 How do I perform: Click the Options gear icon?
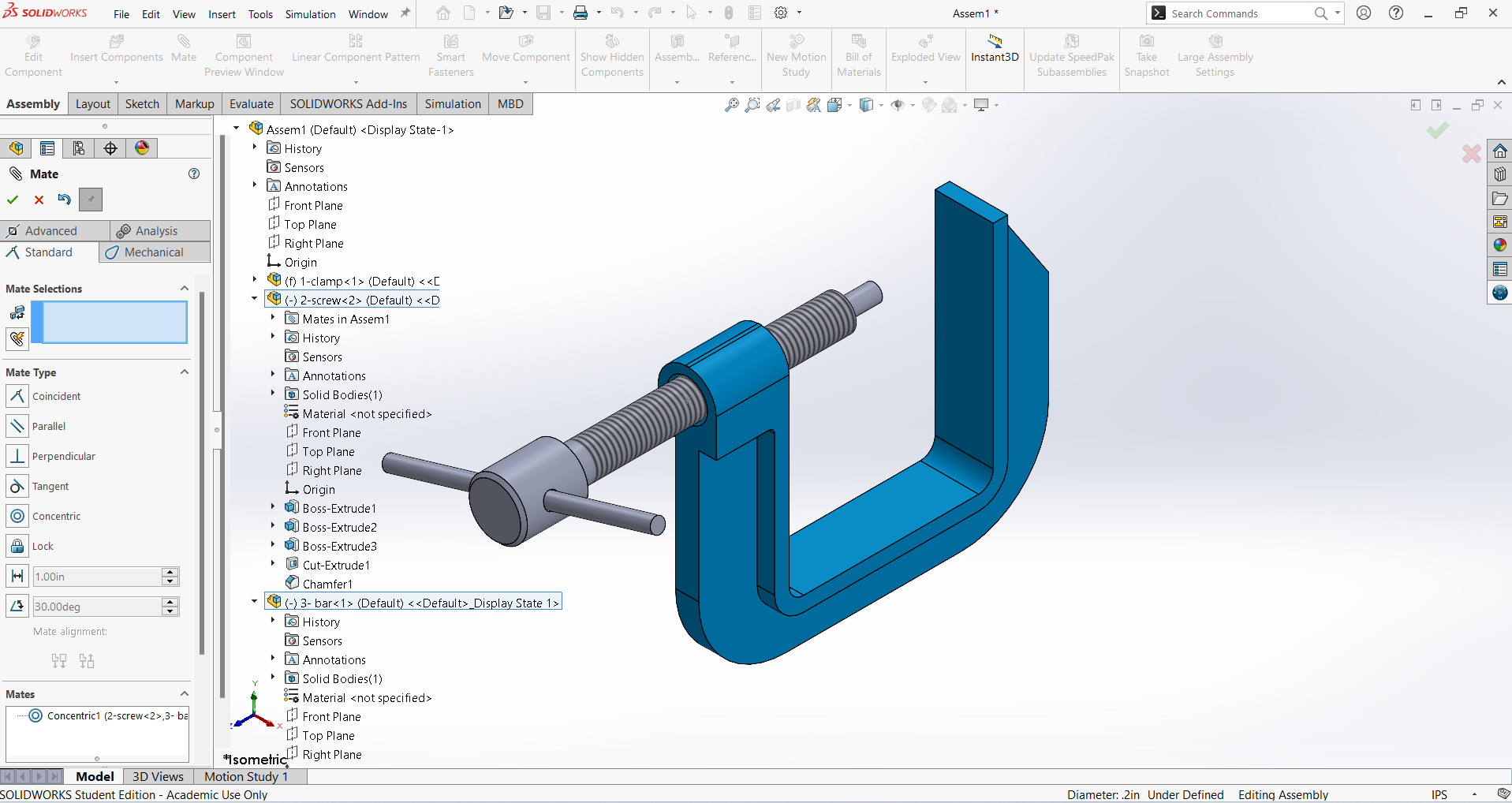point(781,13)
